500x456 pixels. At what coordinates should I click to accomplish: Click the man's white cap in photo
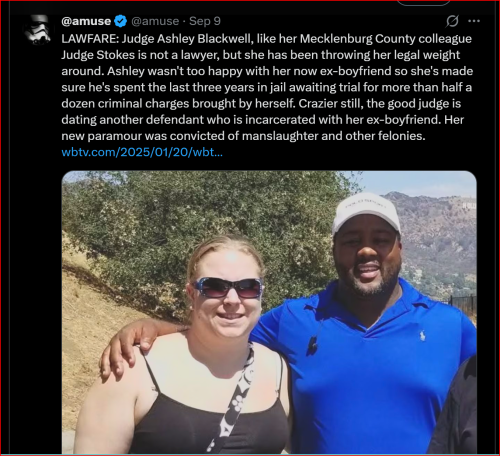366,213
